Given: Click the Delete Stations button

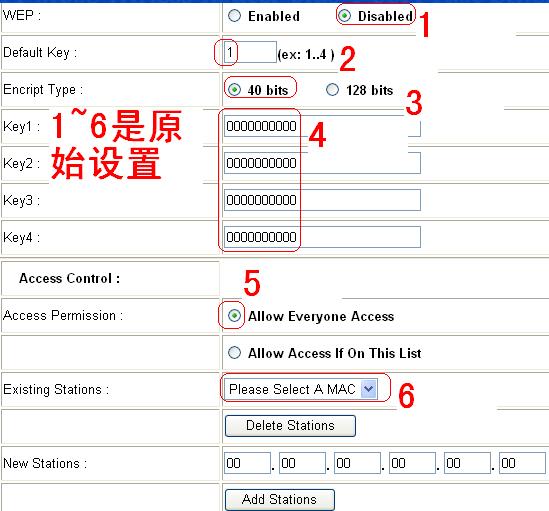Looking at the screenshot, I should pos(290,426).
